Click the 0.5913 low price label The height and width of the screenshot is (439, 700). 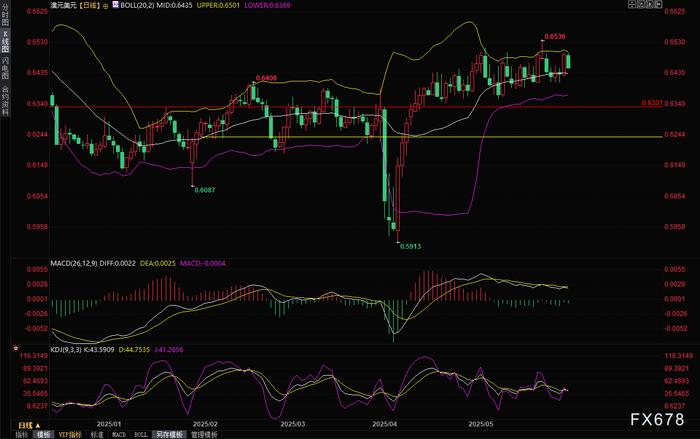click(410, 246)
